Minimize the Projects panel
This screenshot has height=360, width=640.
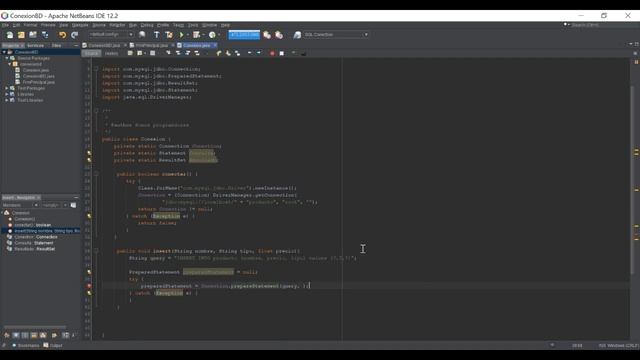[76, 46]
